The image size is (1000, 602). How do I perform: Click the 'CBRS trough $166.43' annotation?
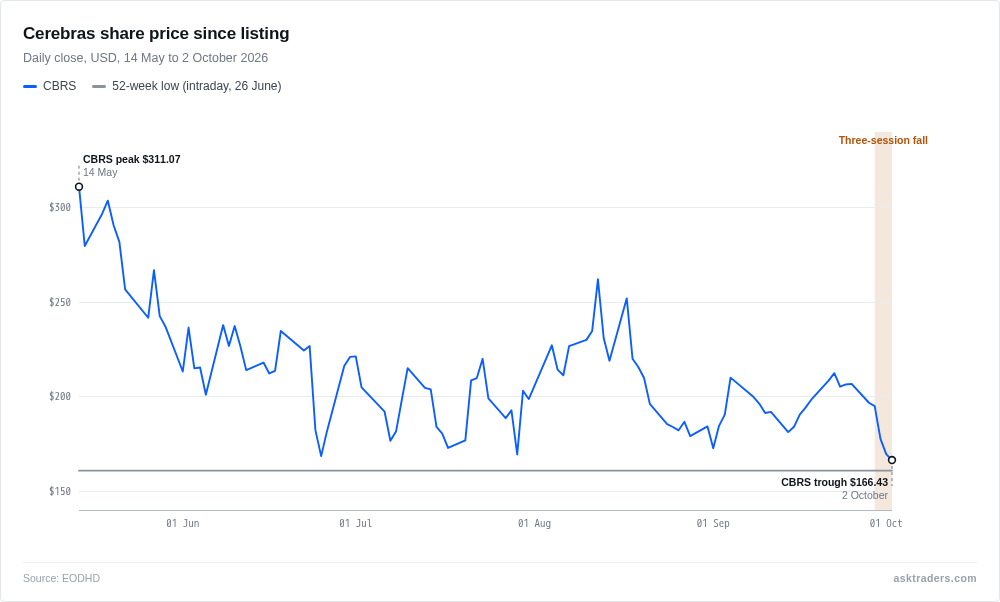[834, 482]
